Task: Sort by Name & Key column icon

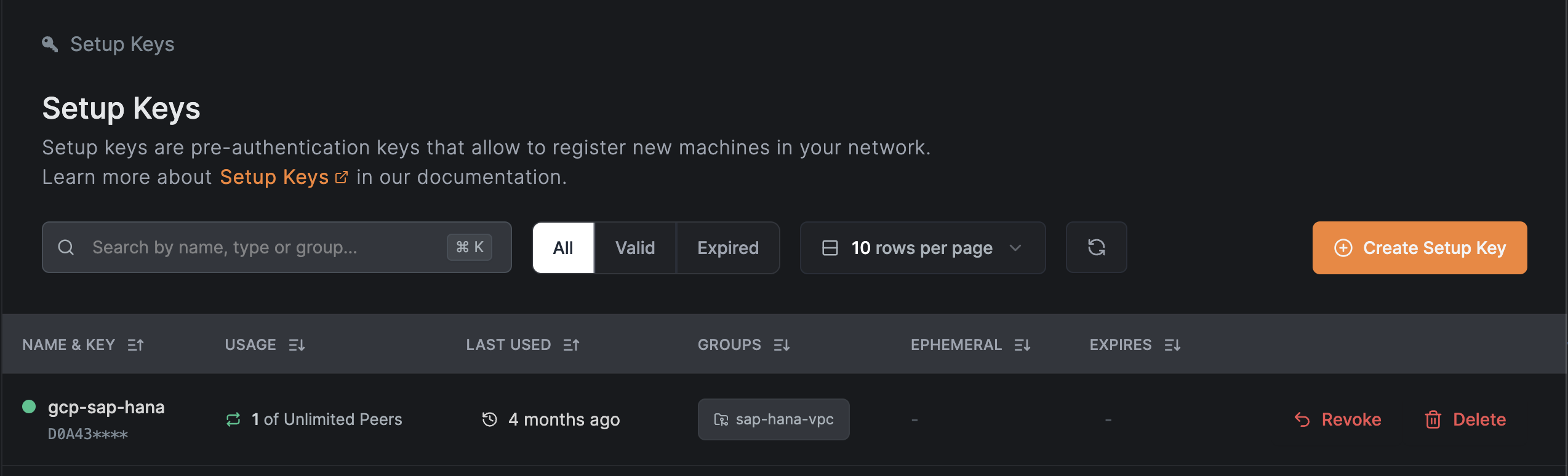Action: (x=135, y=345)
